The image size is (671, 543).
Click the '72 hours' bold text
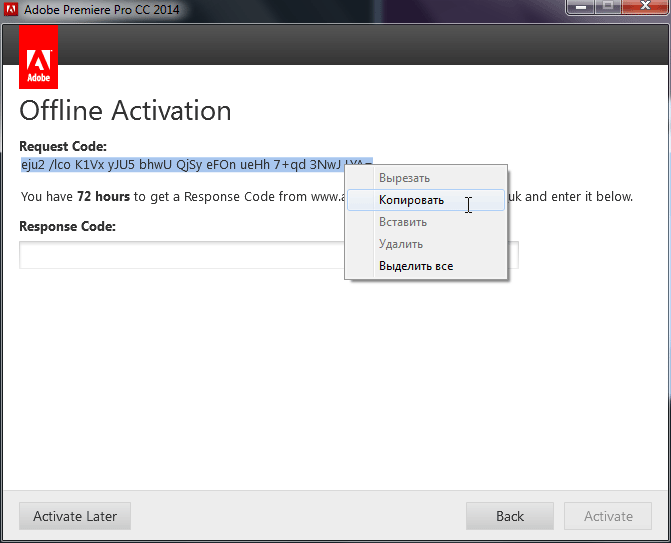(x=104, y=196)
